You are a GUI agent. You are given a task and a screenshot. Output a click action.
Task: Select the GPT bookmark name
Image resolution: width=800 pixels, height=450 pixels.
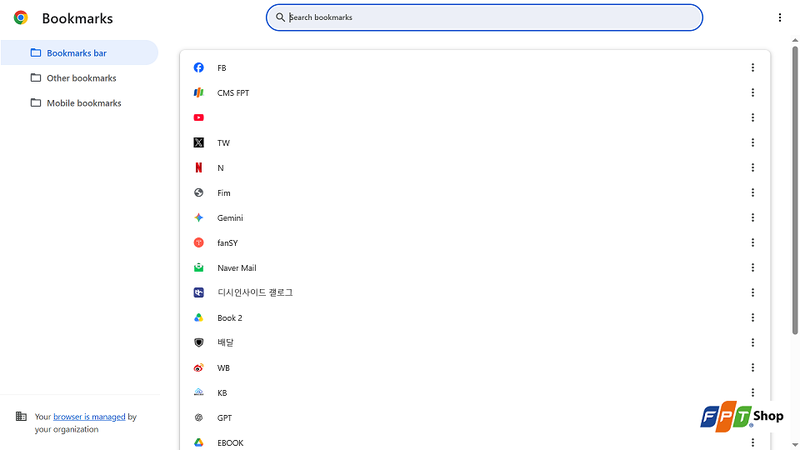click(x=224, y=418)
